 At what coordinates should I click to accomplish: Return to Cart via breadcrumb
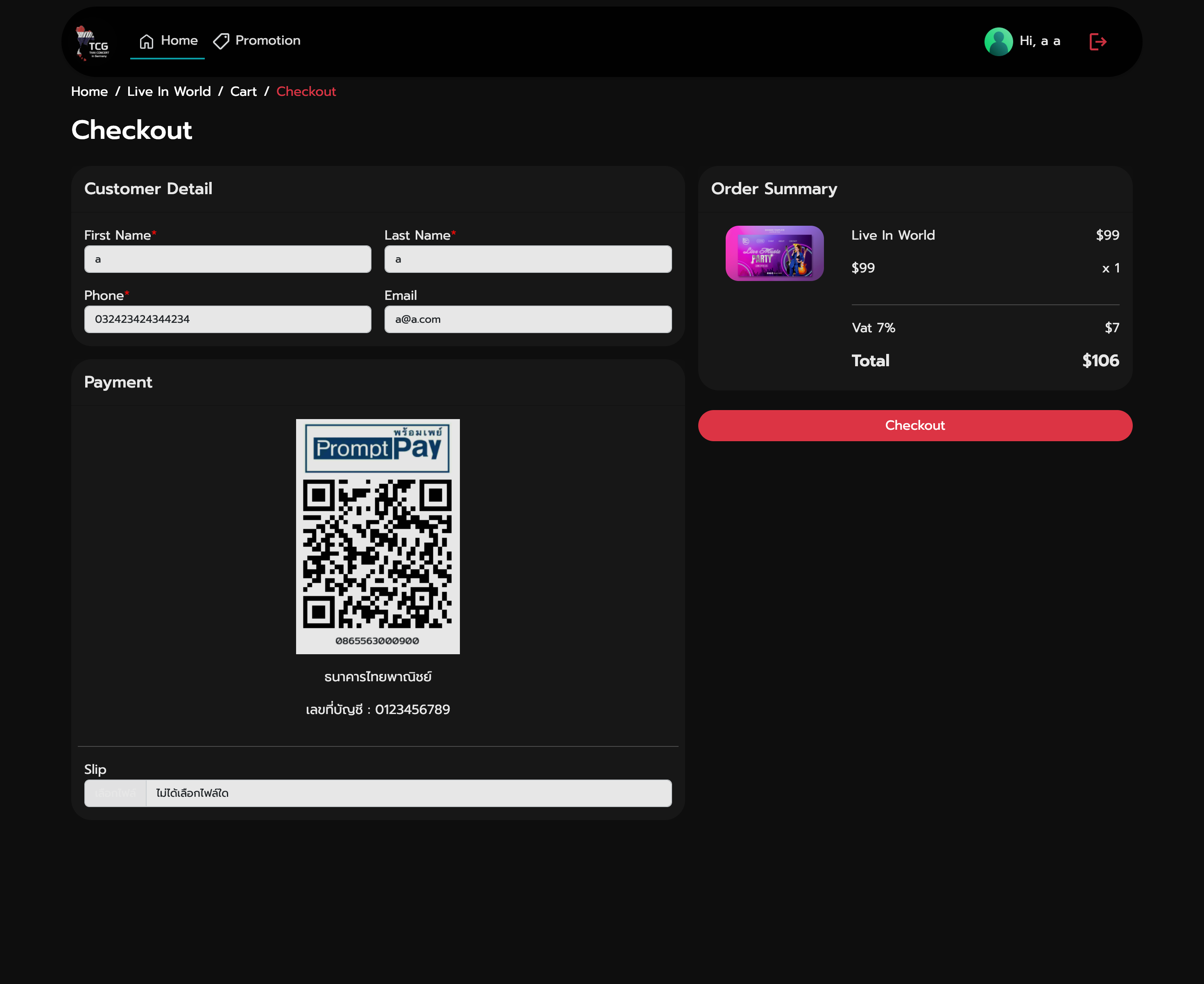243,92
